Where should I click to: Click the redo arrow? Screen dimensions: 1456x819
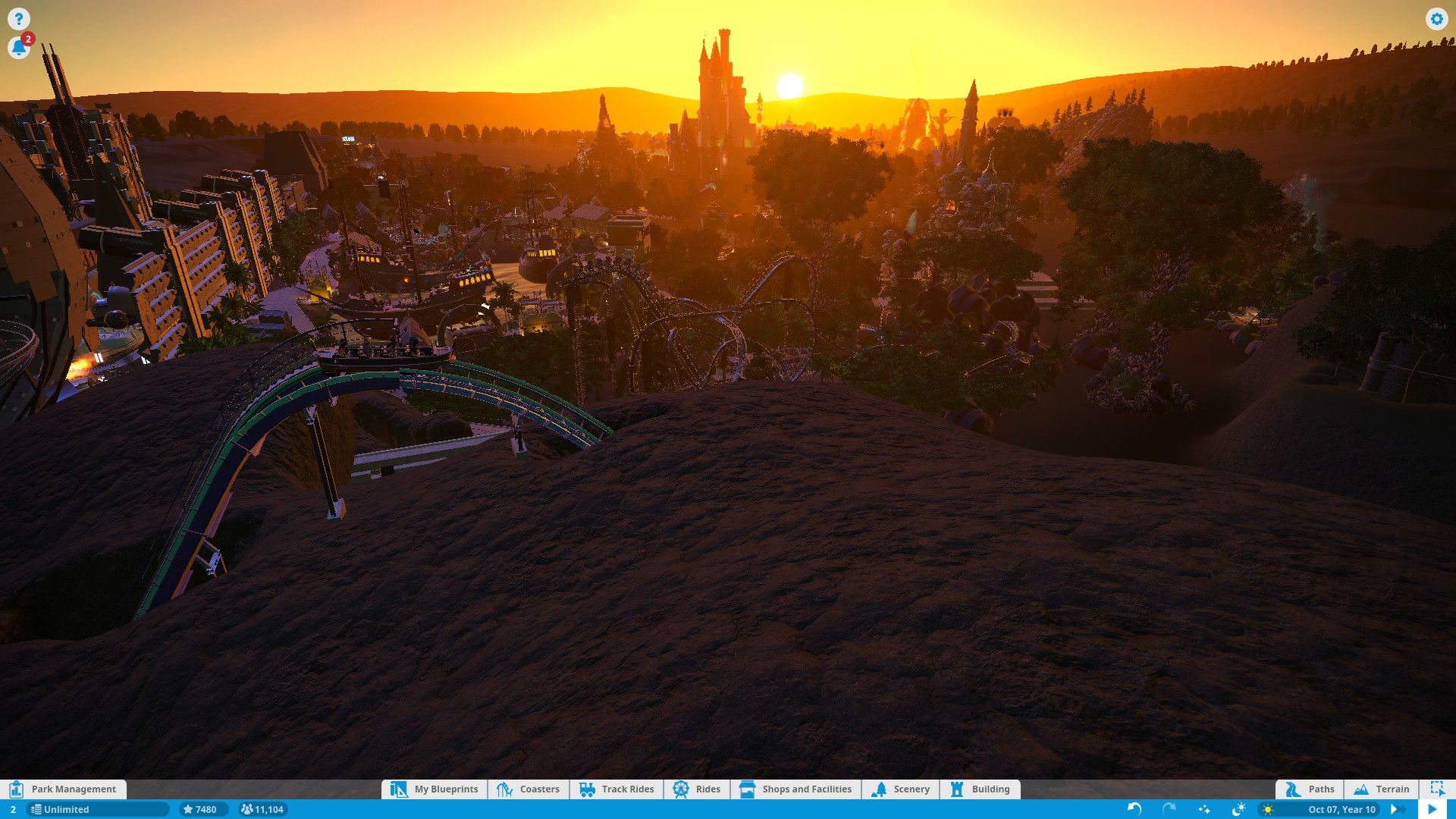pyautogui.click(x=1169, y=809)
